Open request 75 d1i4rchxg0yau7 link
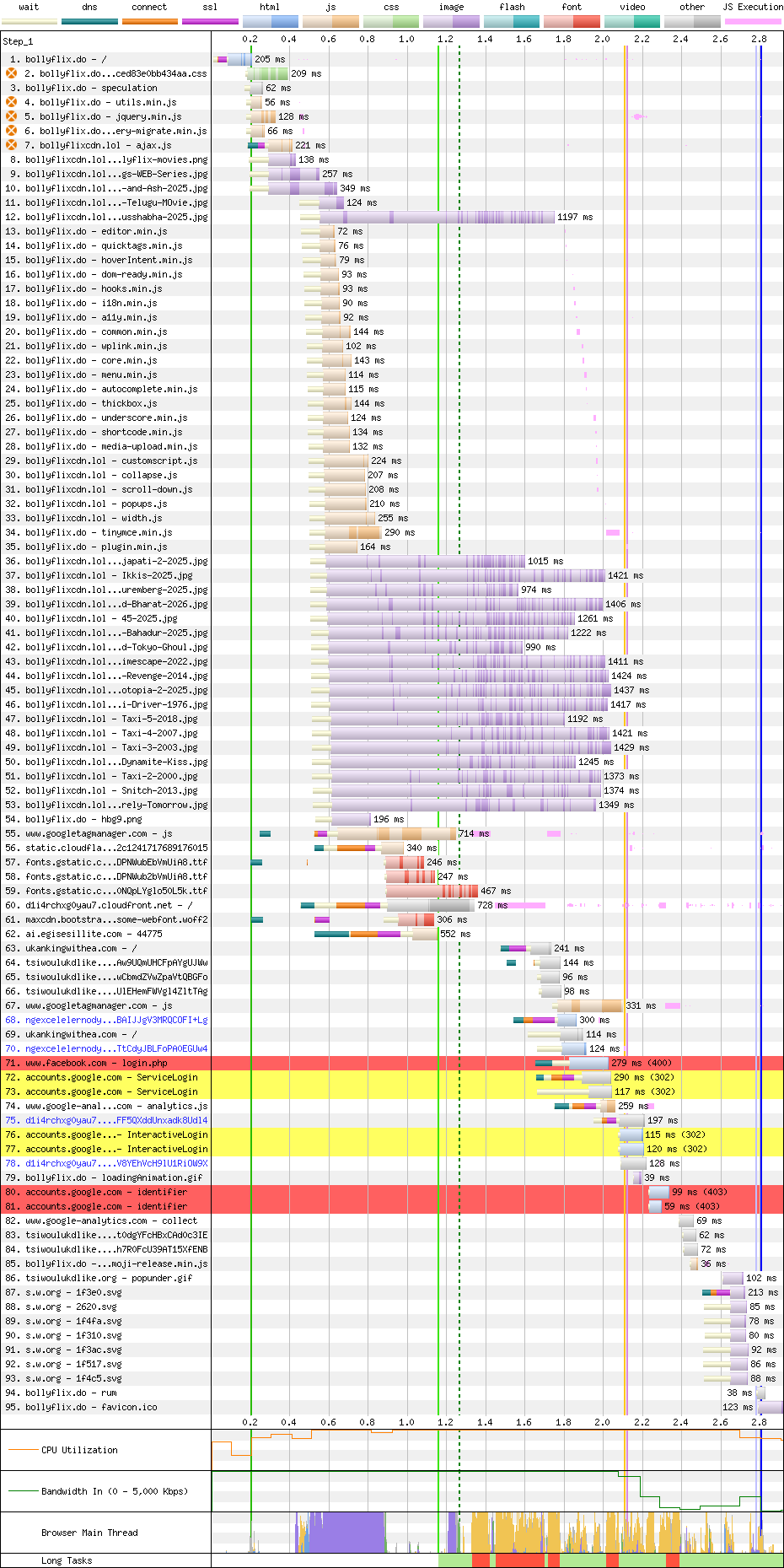 116,1120
